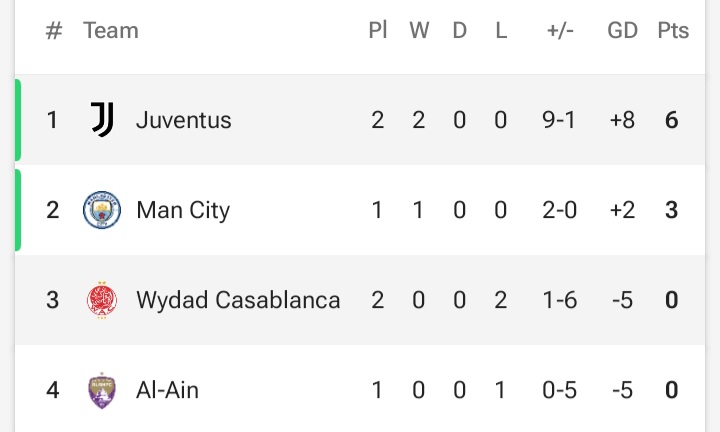Click the Team column header
Viewport: 720px width, 432px height.
(x=111, y=30)
